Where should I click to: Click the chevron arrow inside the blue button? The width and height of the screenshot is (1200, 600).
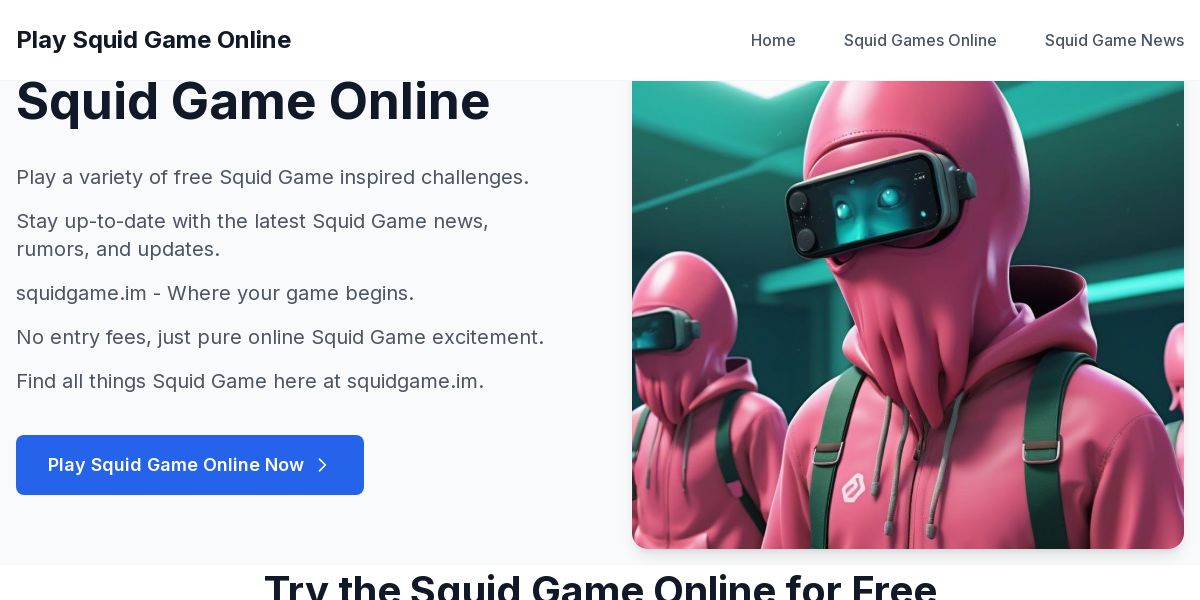[x=322, y=465]
